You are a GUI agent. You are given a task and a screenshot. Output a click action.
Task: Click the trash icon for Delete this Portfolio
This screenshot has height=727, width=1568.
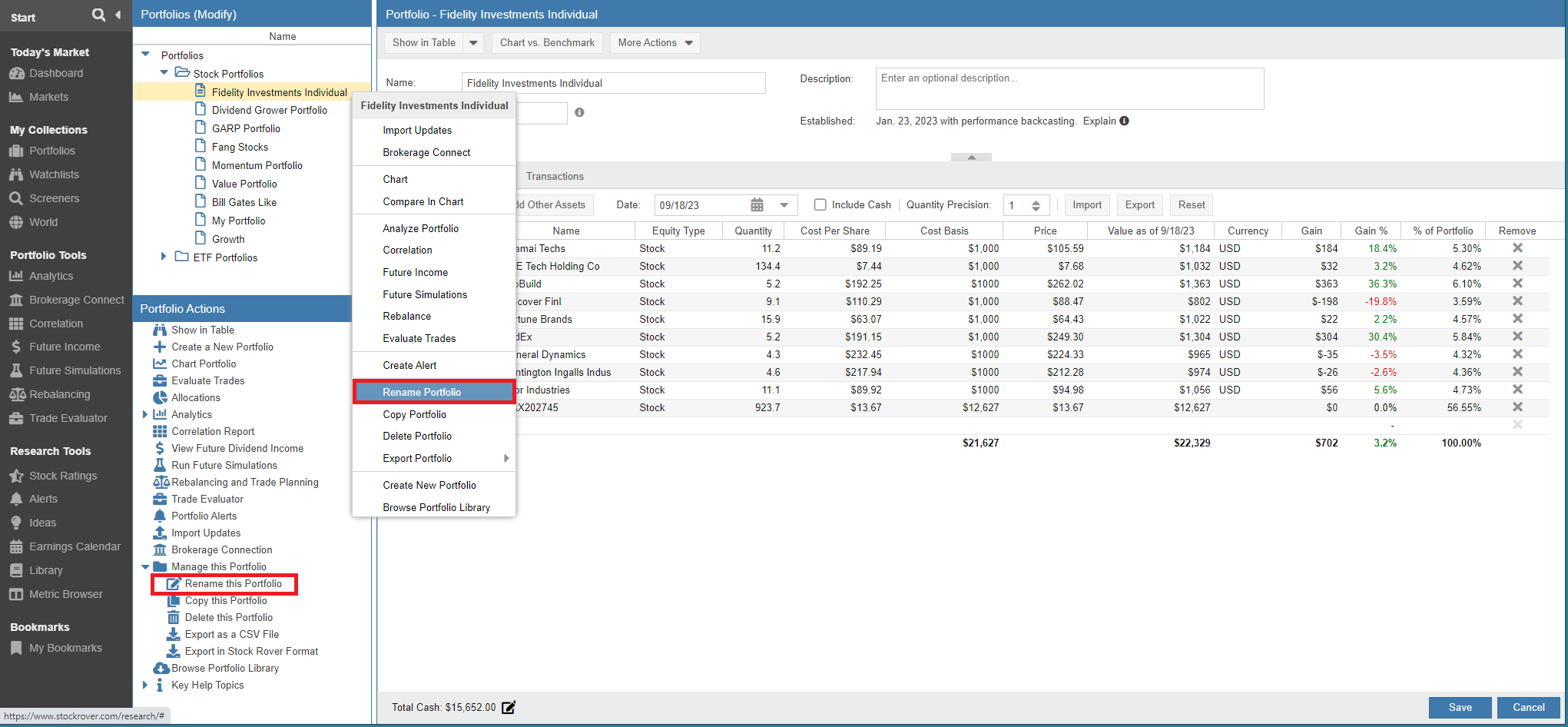(174, 617)
